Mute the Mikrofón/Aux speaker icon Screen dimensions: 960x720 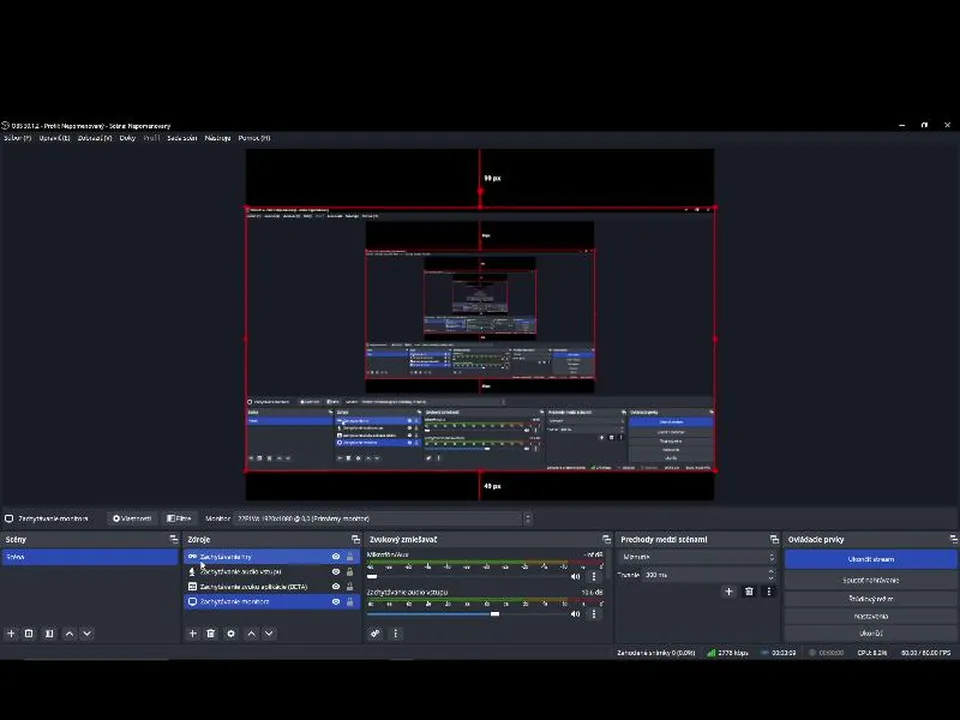coord(575,576)
